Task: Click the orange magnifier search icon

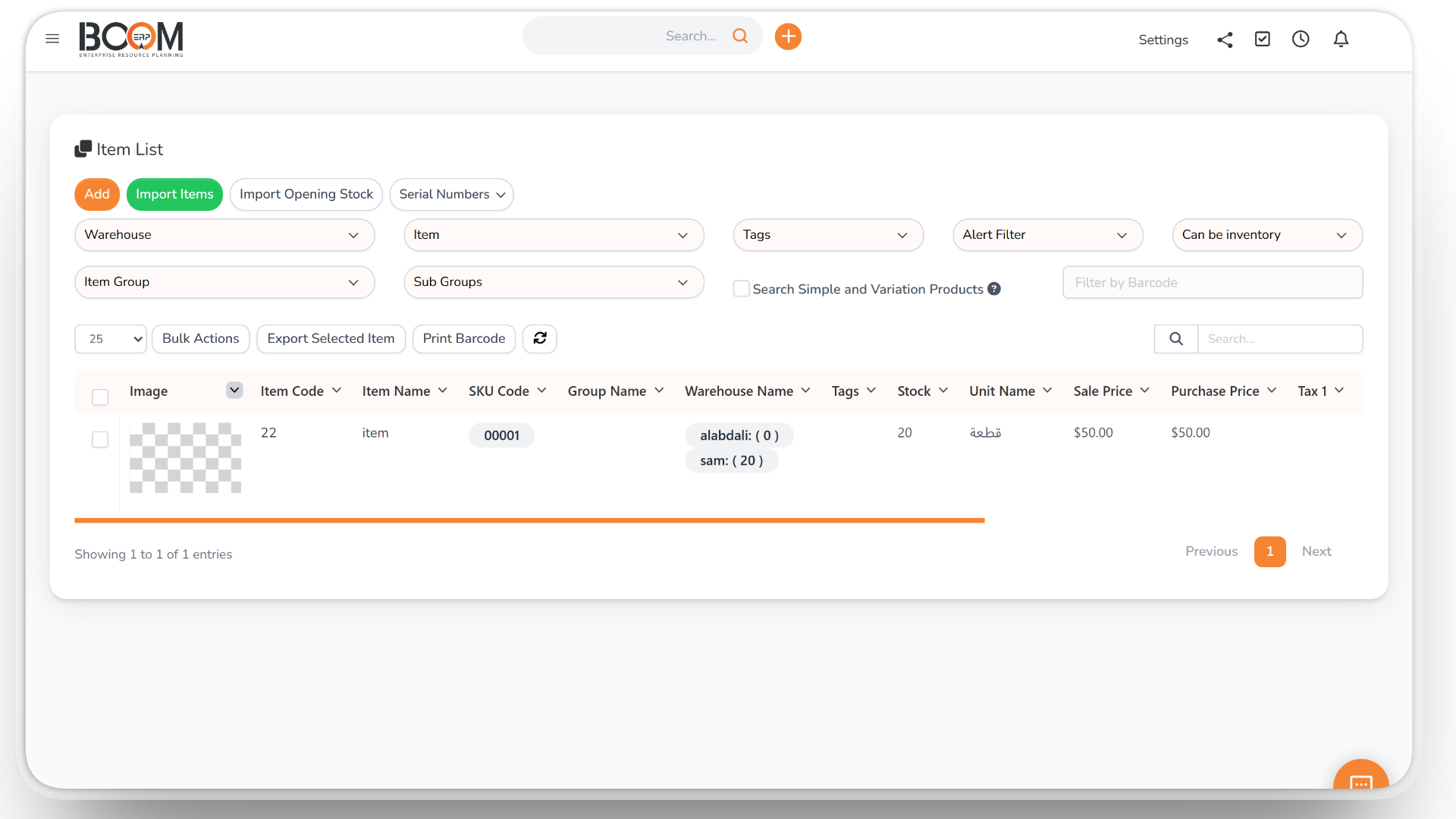Action: [x=740, y=36]
